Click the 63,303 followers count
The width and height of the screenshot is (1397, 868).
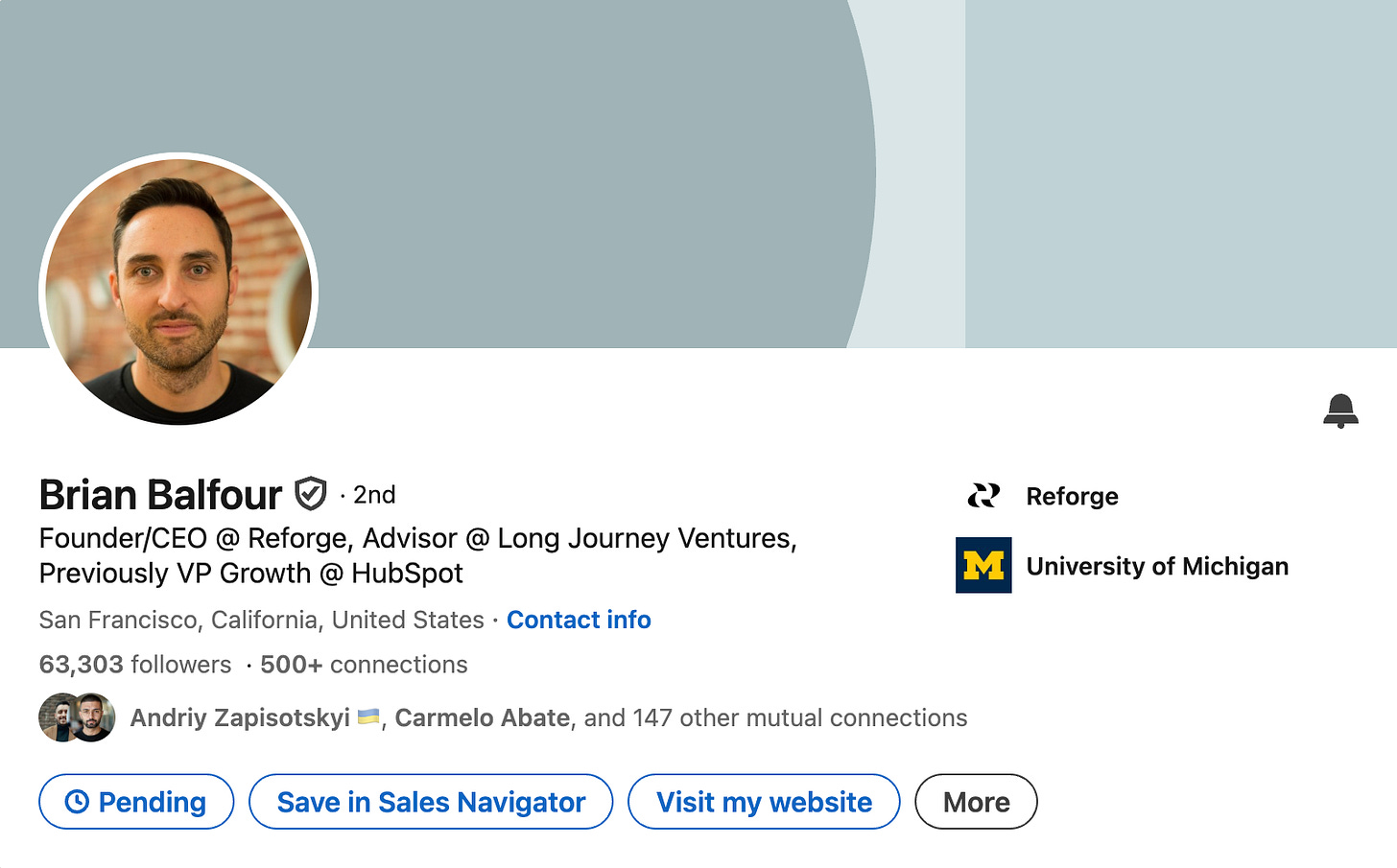point(133,664)
